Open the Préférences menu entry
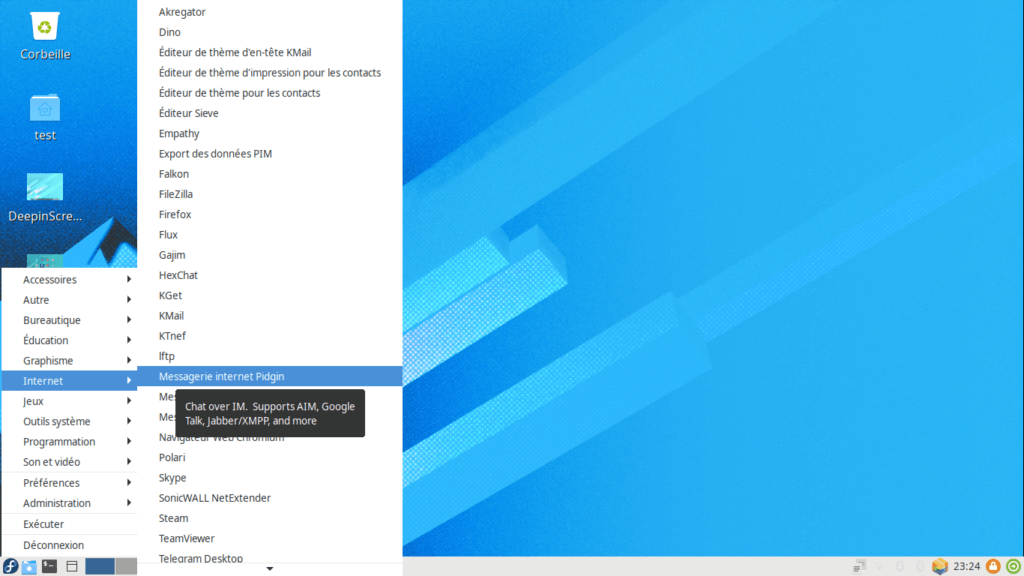 click(x=69, y=483)
